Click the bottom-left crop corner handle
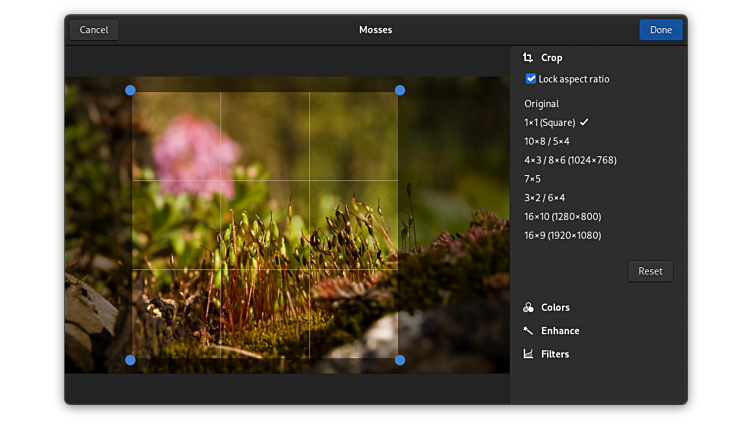Screen dimensions: 752x423 click(130, 360)
